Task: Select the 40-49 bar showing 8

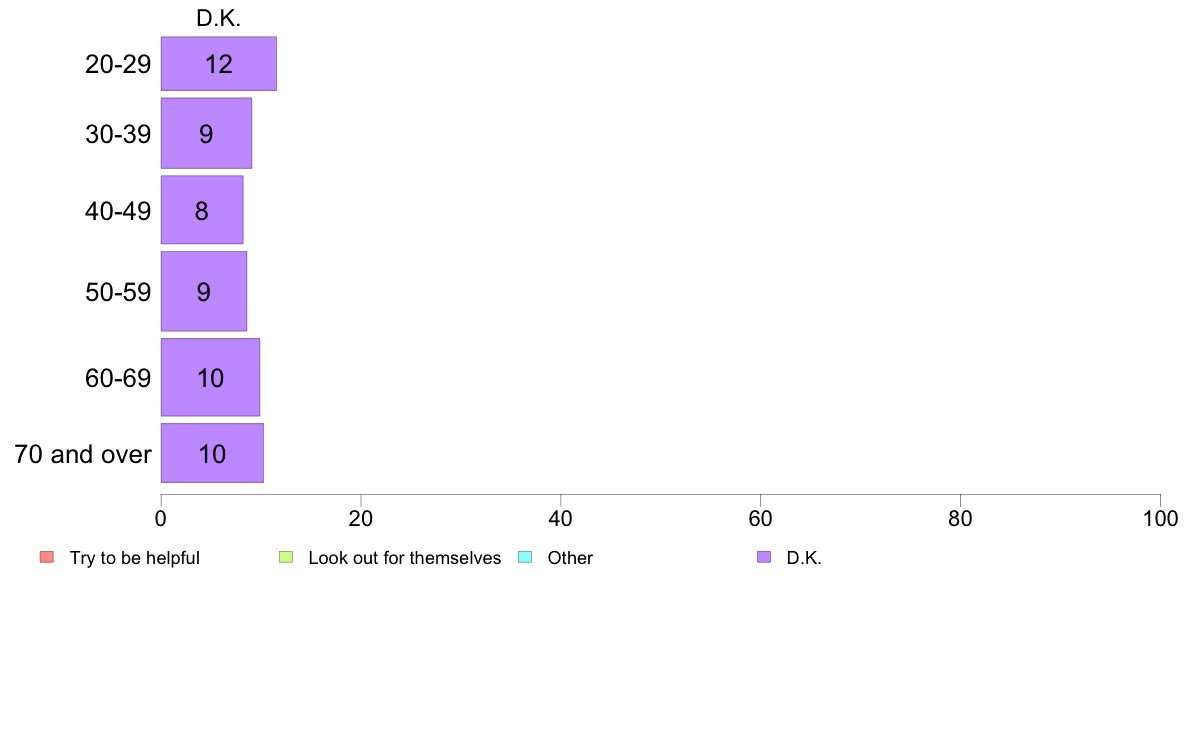Action: pyautogui.click(x=202, y=210)
